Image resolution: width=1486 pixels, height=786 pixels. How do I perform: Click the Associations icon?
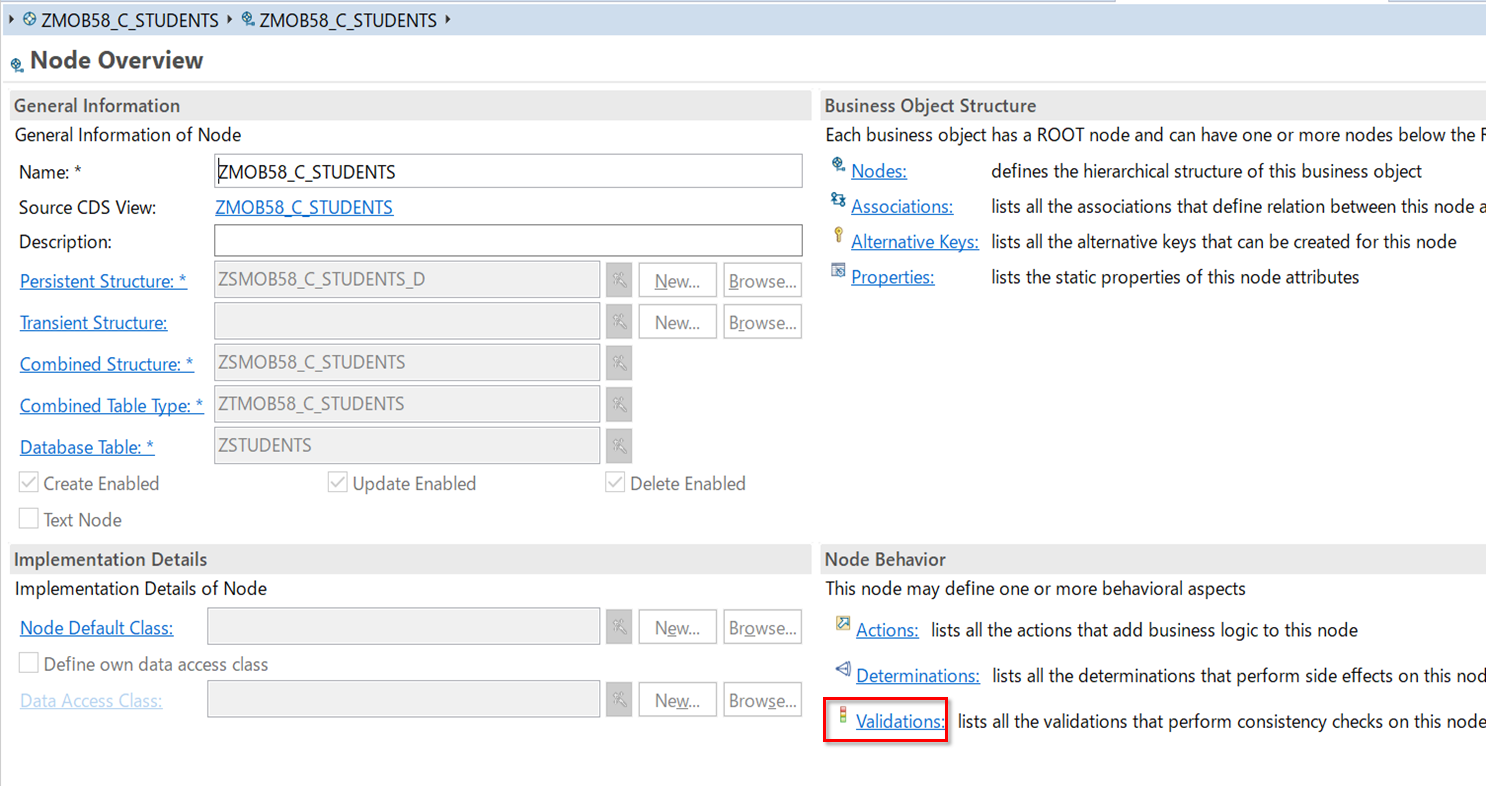tap(838, 200)
